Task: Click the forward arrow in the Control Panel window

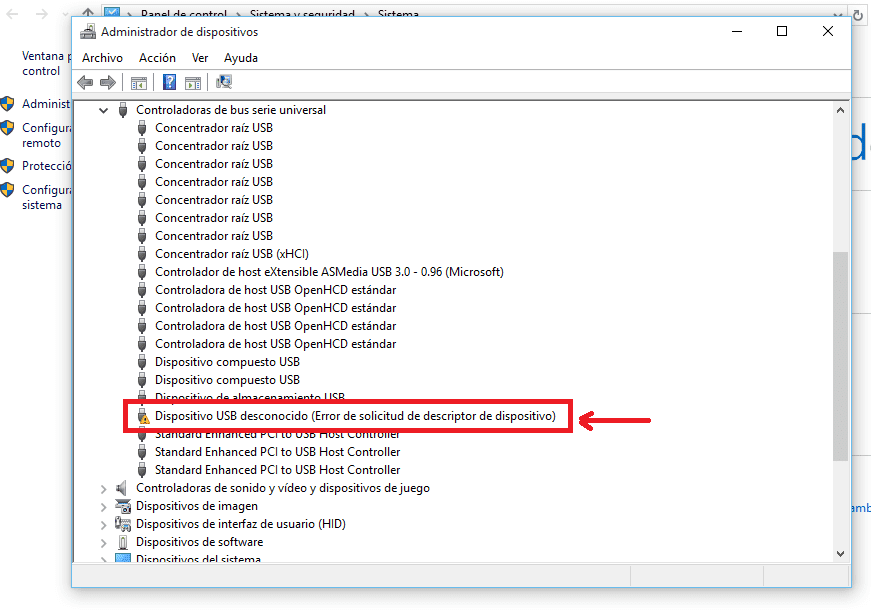Action: (42, 14)
